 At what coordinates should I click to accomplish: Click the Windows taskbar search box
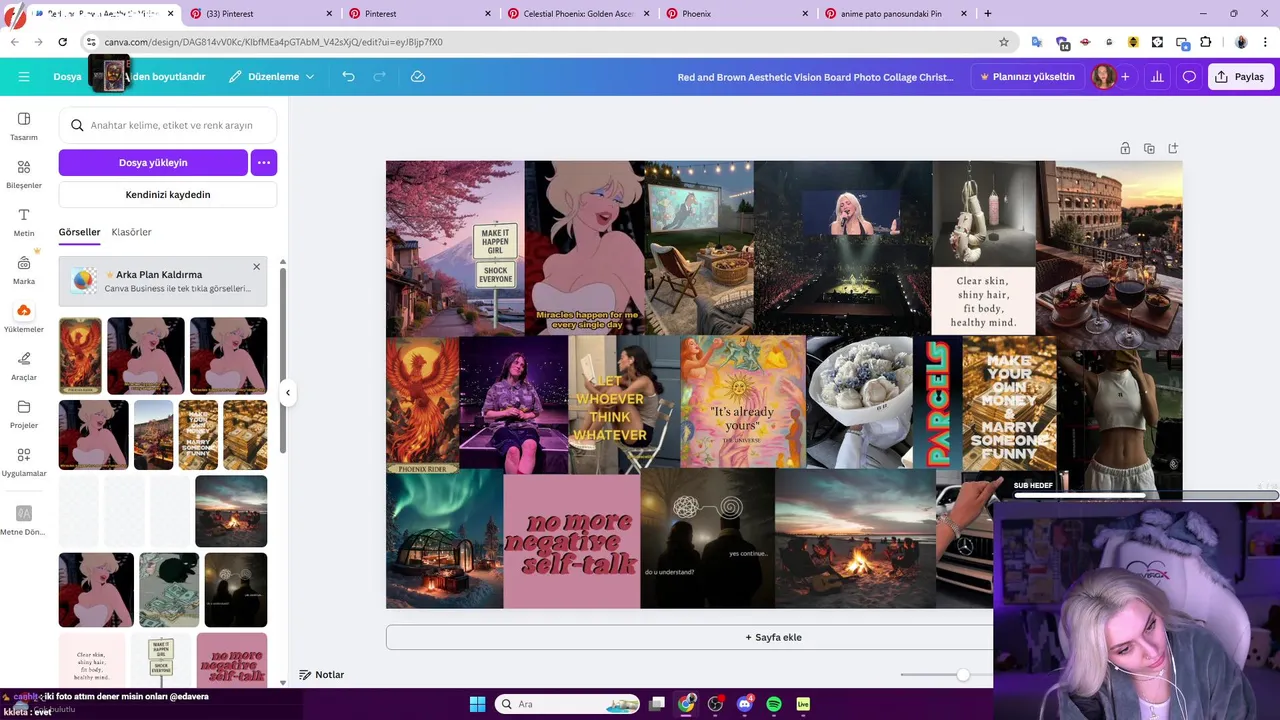tap(568, 704)
